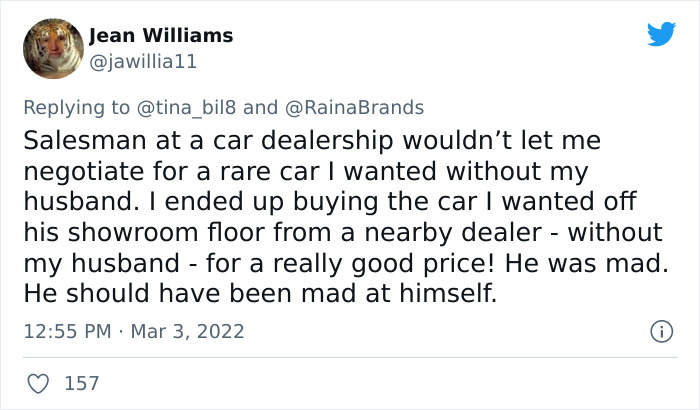The height and width of the screenshot is (410, 700).
Task: Click the @jawillia11 handle
Action: coord(143,61)
